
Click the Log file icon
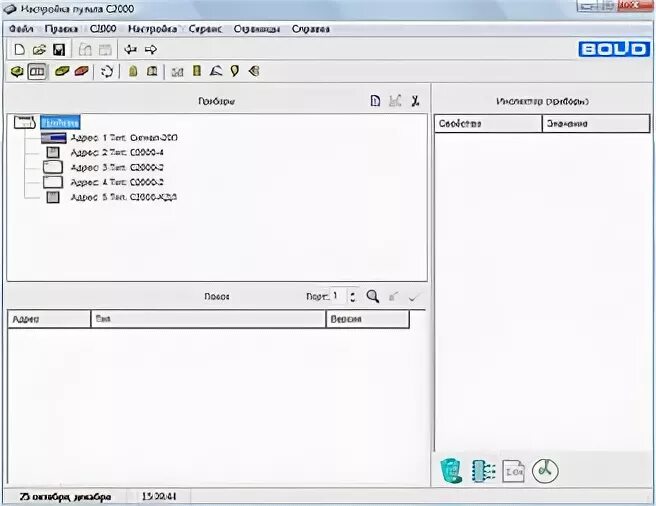click(x=513, y=471)
